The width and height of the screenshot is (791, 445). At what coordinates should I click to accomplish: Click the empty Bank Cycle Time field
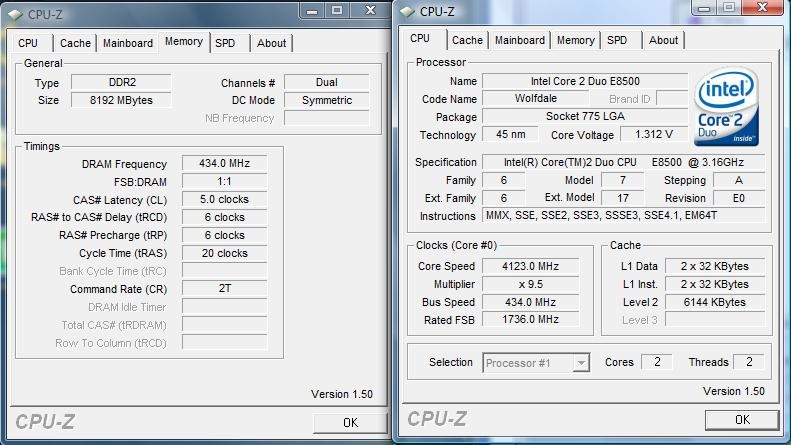(x=224, y=271)
